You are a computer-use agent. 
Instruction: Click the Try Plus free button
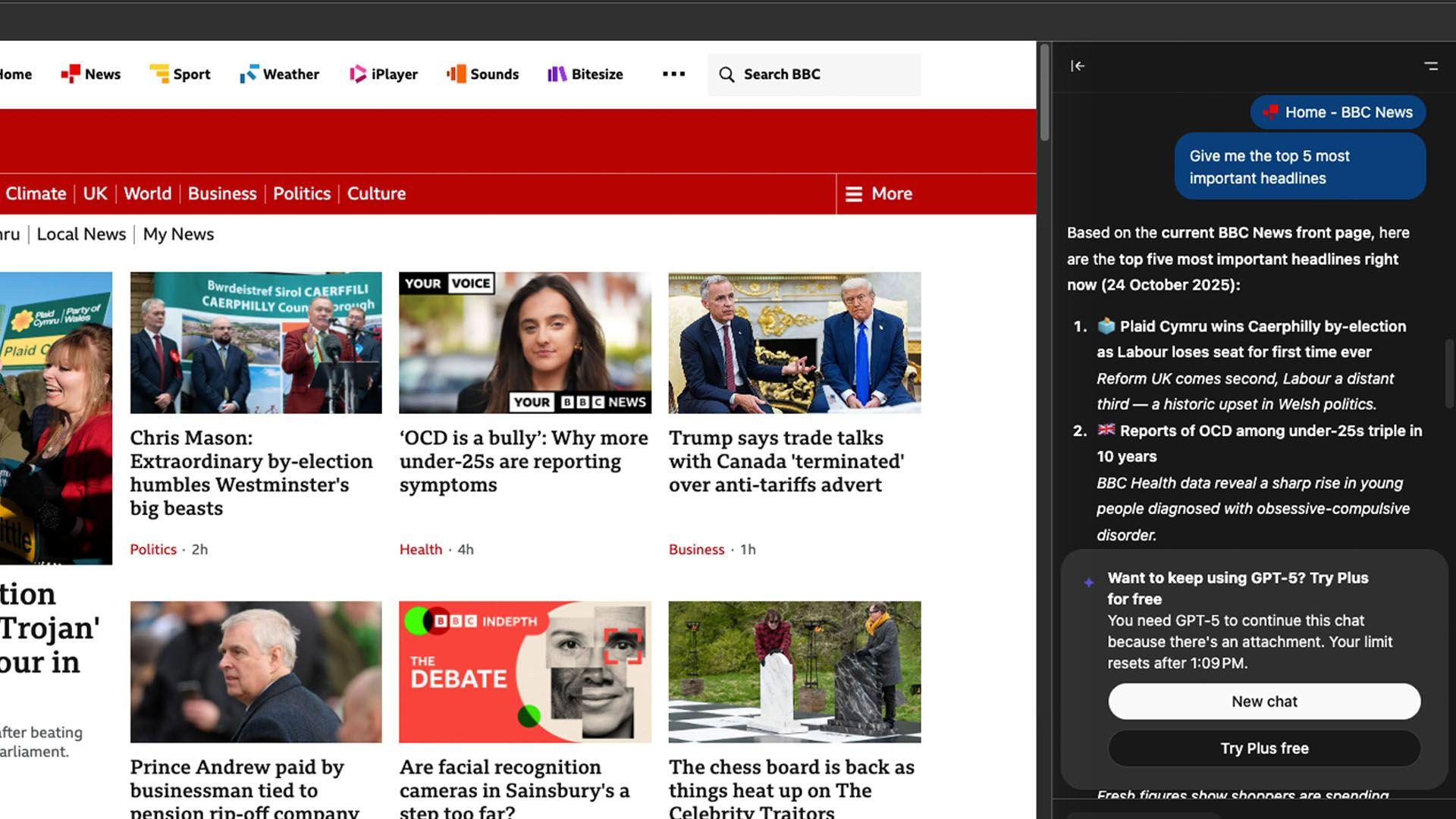pyautogui.click(x=1264, y=748)
